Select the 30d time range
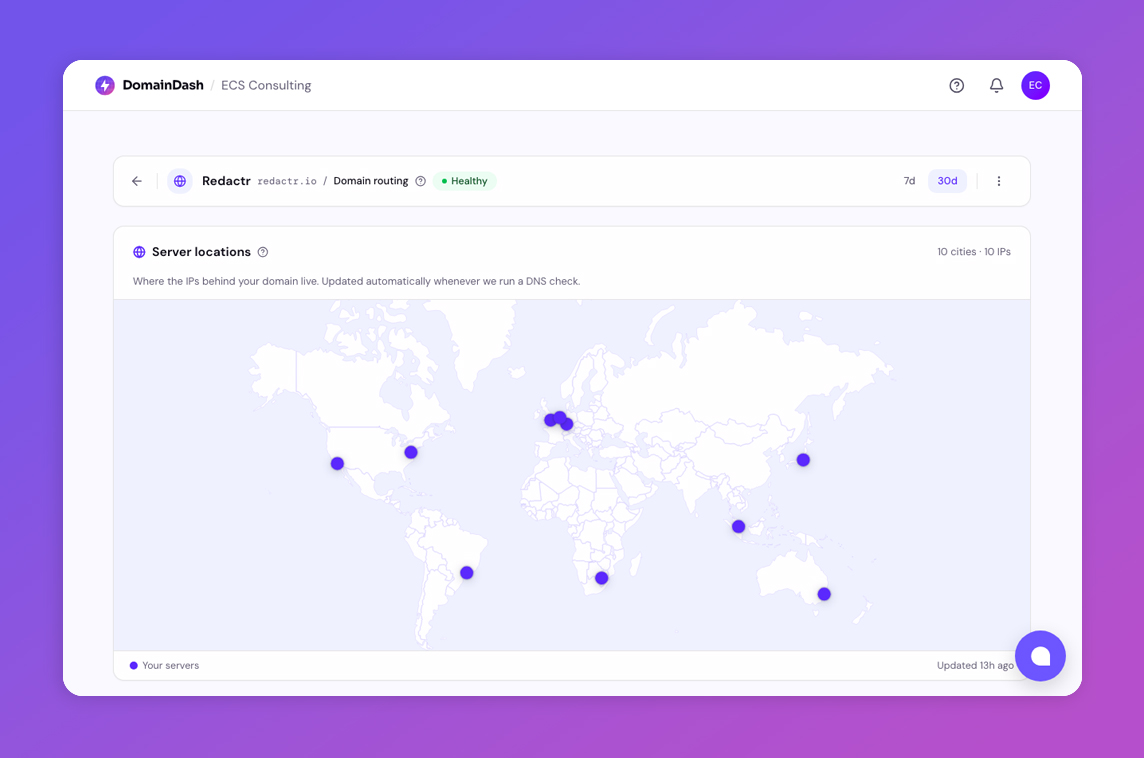Viewport: 1144px width, 758px height. (x=947, y=181)
